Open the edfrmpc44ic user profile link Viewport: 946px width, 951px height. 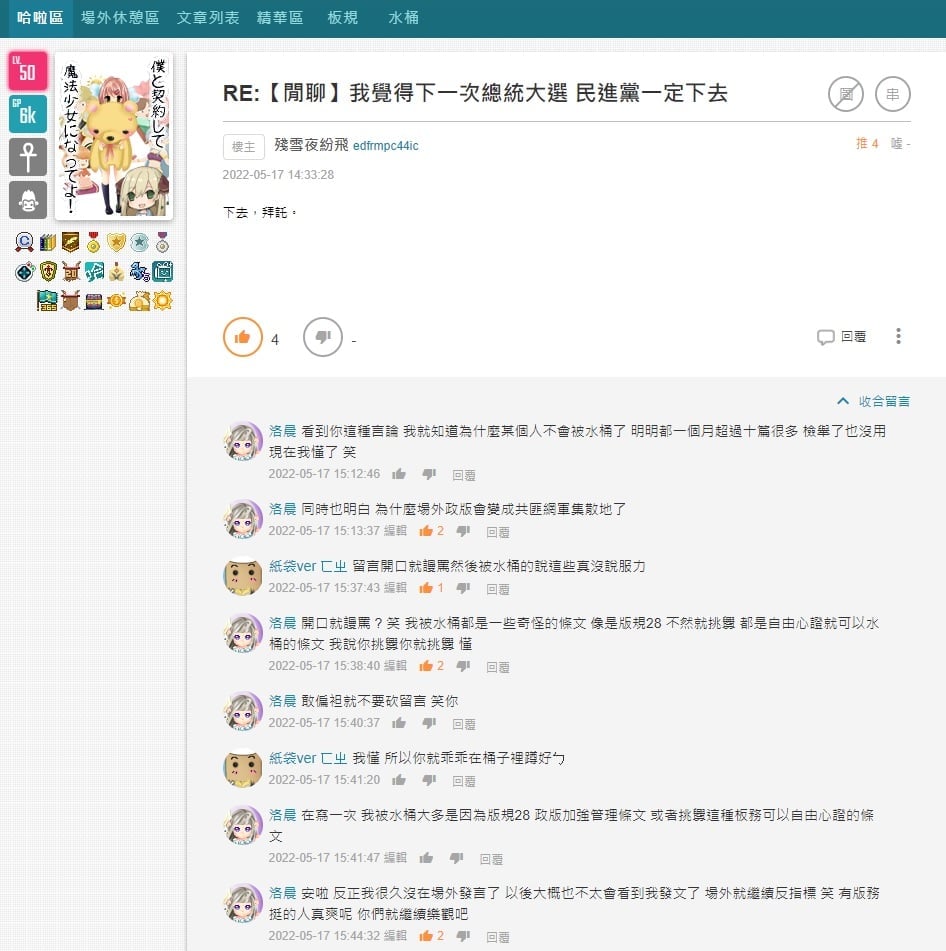(x=385, y=146)
